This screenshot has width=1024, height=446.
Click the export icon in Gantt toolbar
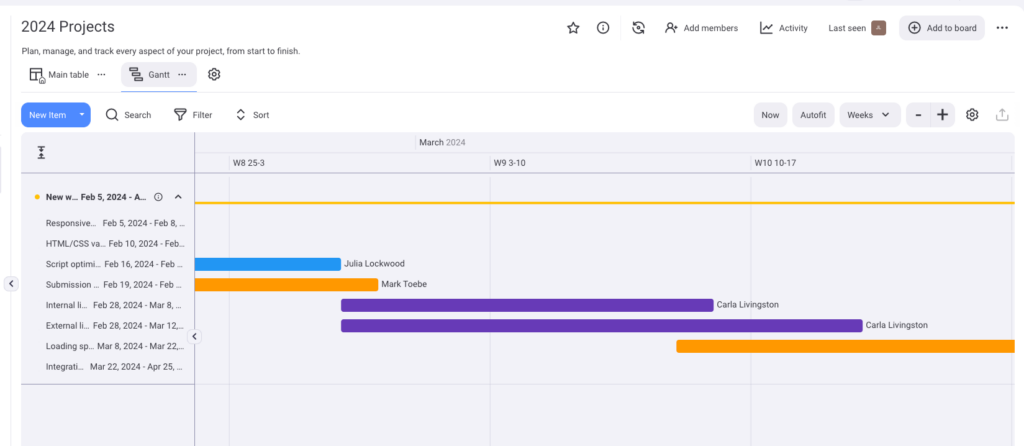1002,115
